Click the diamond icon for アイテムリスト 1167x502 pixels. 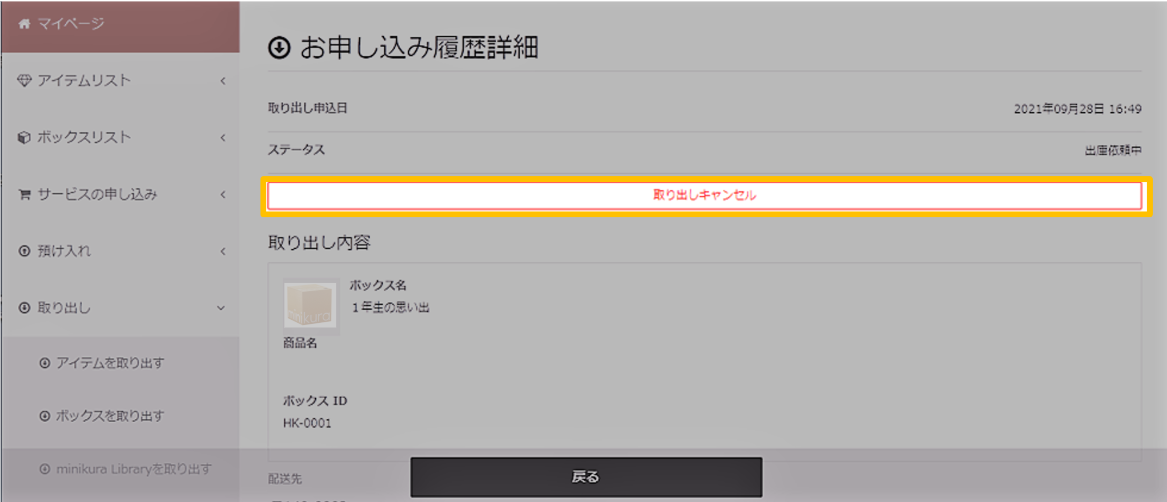point(23,80)
